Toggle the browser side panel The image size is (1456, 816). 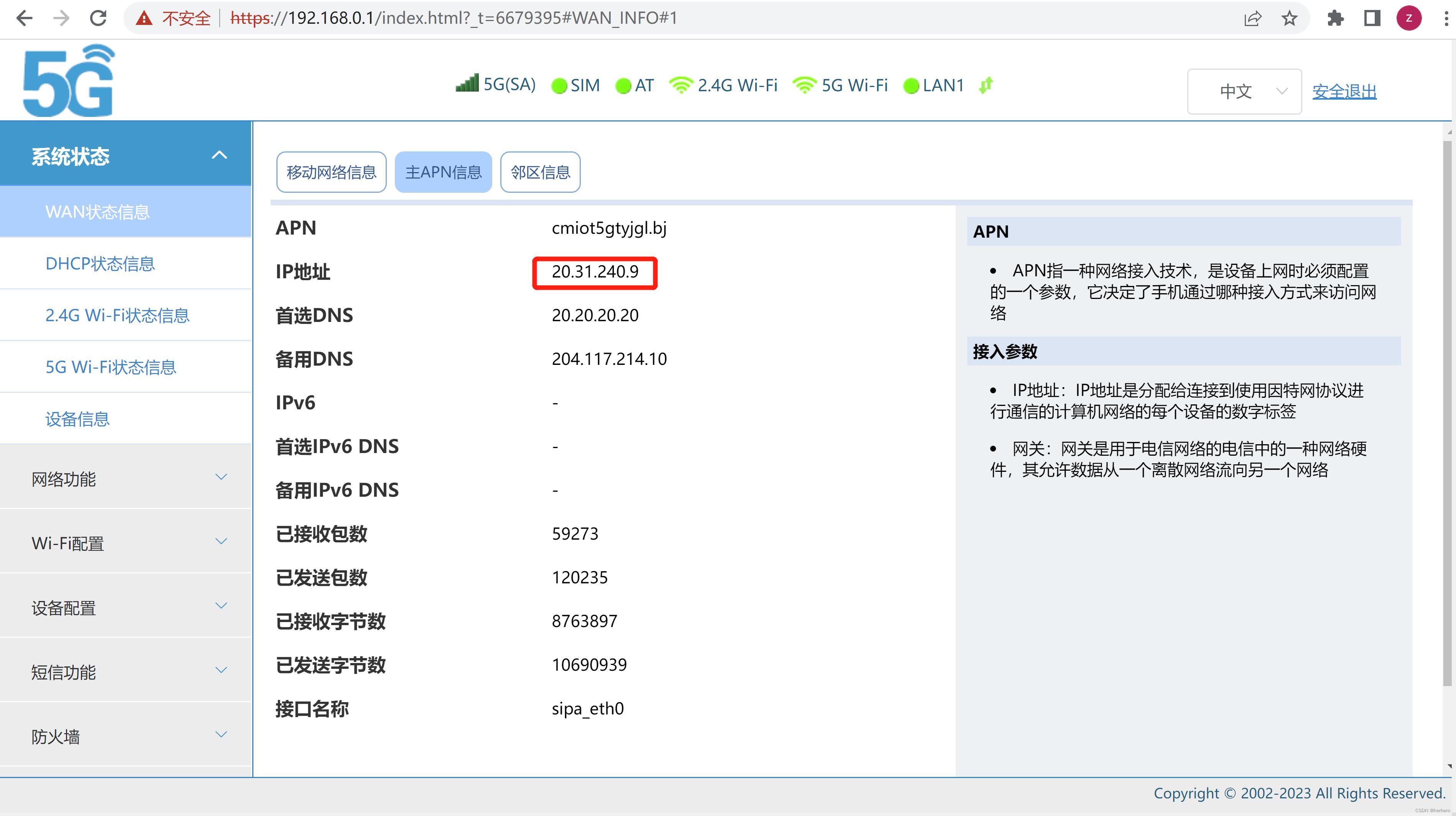coord(1372,18)
